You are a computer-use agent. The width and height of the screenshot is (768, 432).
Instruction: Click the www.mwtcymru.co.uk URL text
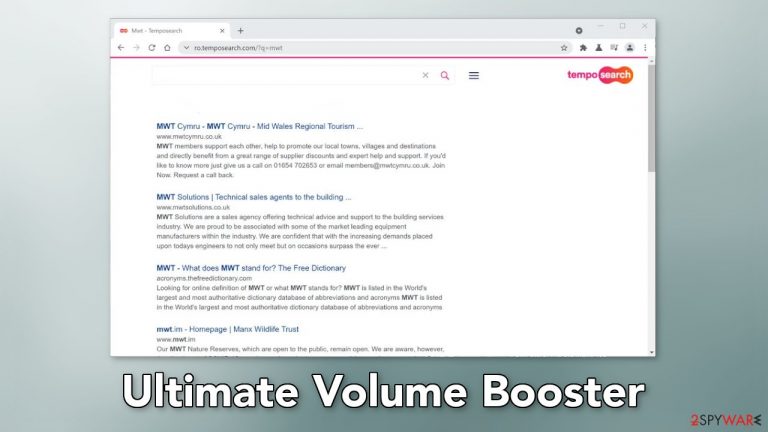189,137
